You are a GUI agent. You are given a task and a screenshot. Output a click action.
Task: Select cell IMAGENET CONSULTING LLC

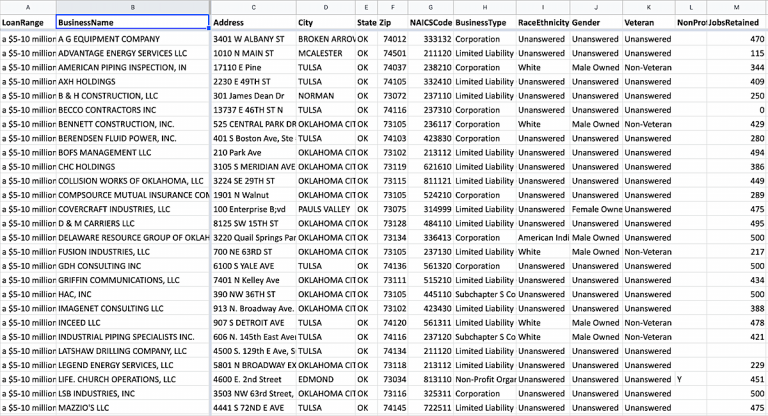(x=133, y=309)
